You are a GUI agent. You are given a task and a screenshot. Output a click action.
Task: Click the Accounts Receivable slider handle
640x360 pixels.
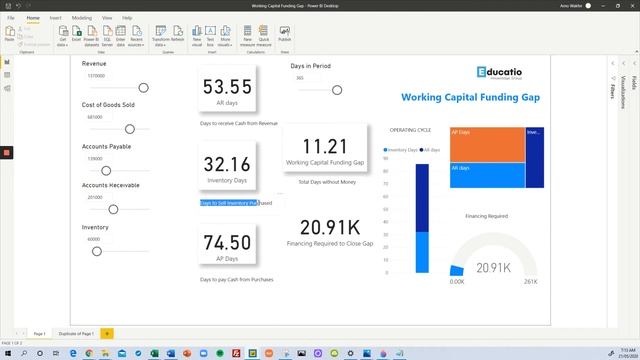(113, 209)
